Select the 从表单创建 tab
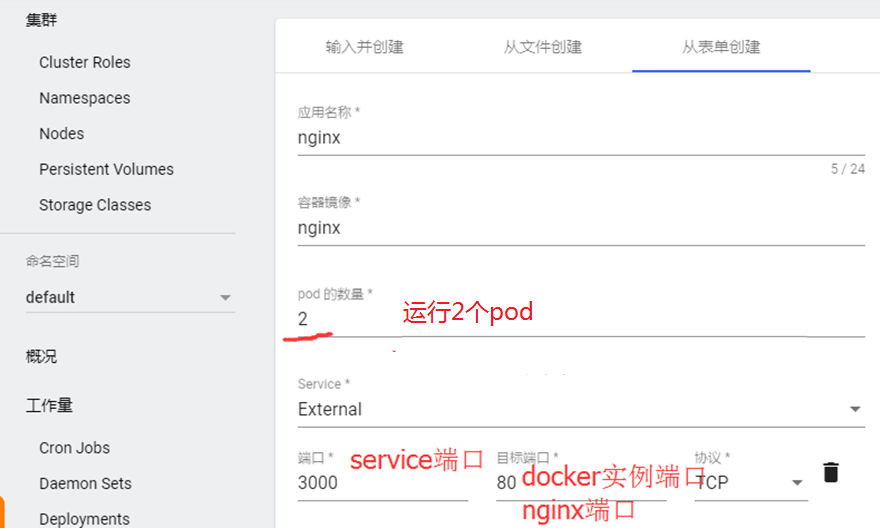 coord(721,47)
